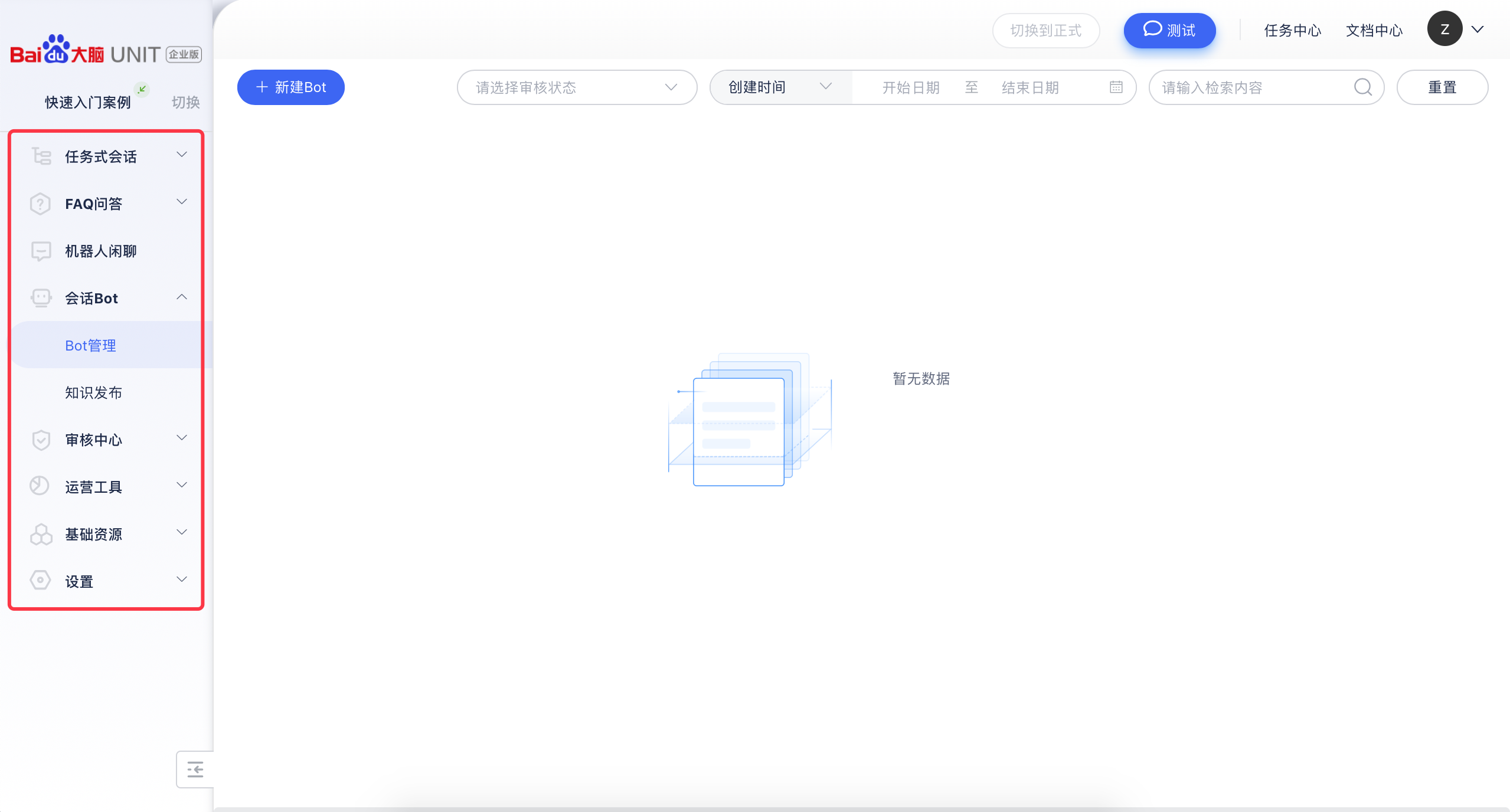Click the 运营工具 pie chart icon
Image resolution: width=1510 pixels, height=812 pixels.
pyautogui.click(x=40, y=486)
